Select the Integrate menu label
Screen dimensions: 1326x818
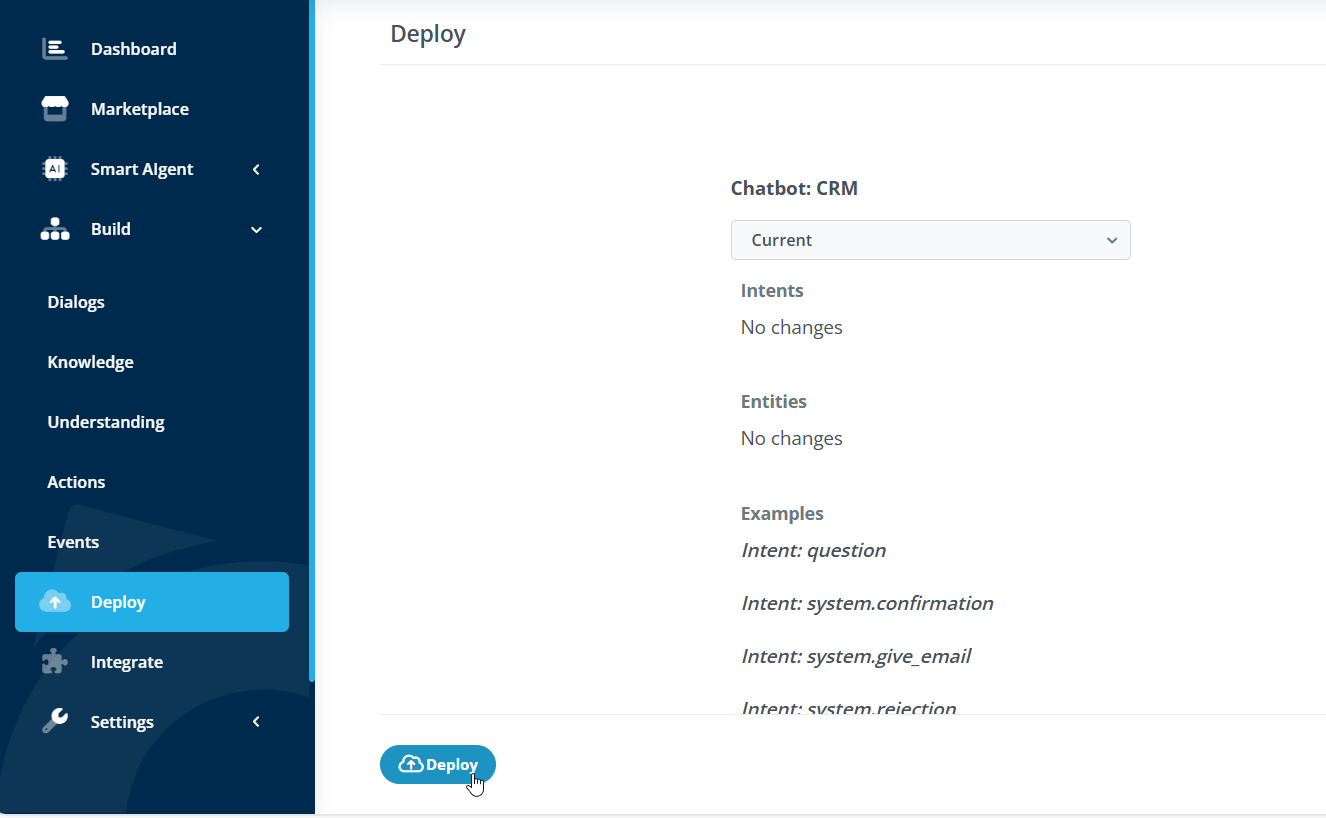pyautogui.click(x=126, y=662)
